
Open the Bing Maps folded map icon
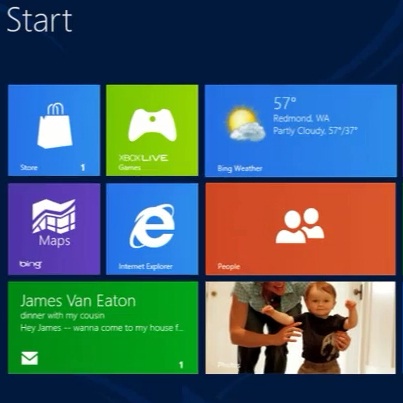click(x=54, y=216)
